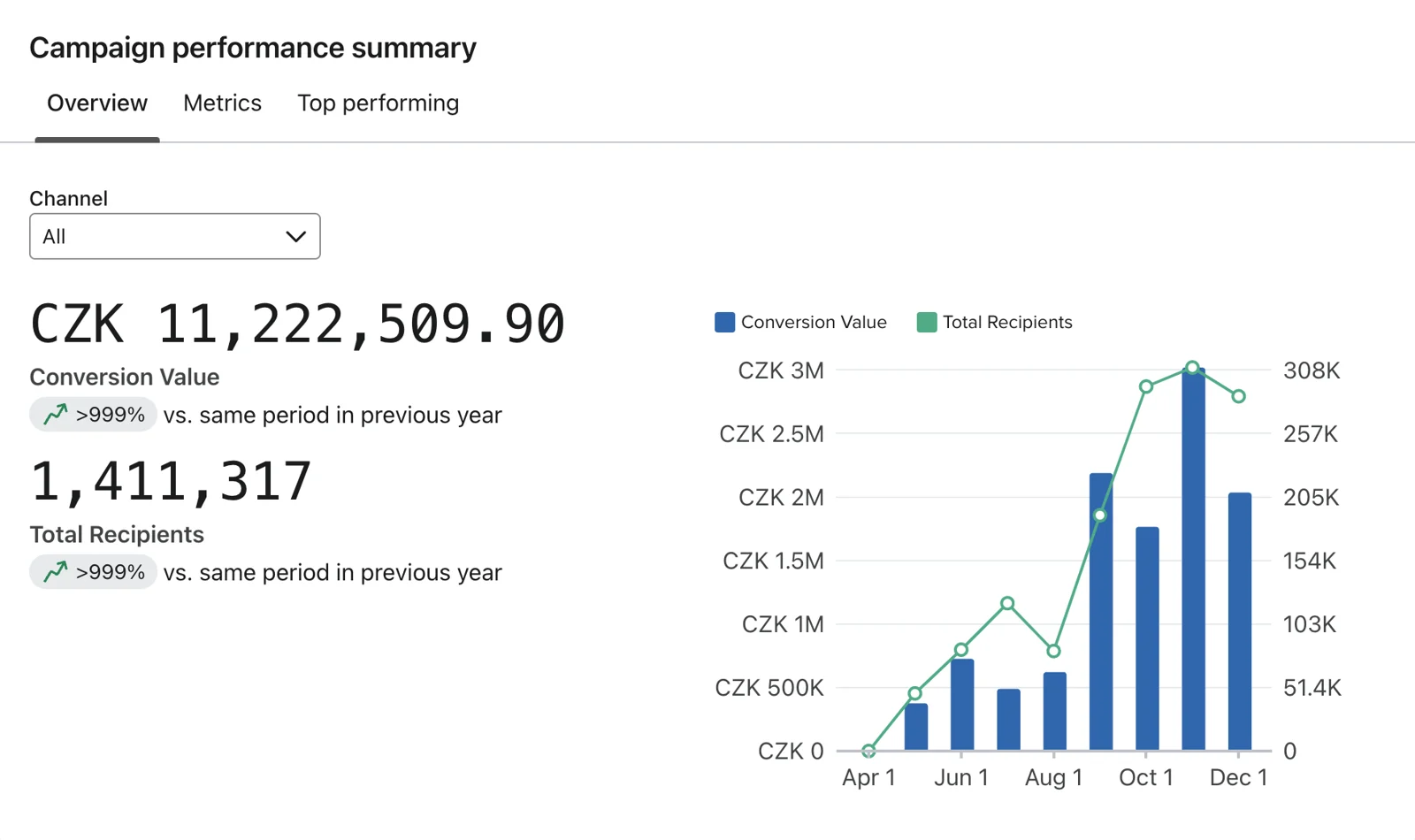Screen dimensions: 1415x840
Task: Click the >999% badge under Conversion Value
Action: point(93,414)
